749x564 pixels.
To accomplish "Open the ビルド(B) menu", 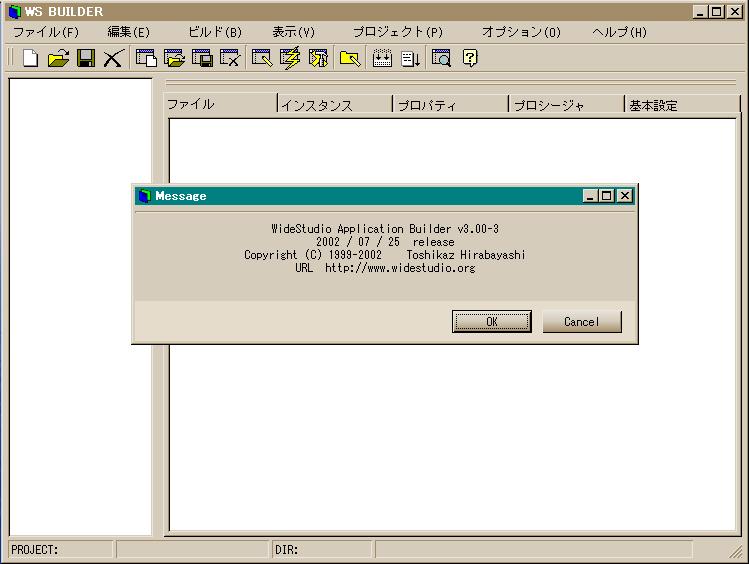I will 215,32.
